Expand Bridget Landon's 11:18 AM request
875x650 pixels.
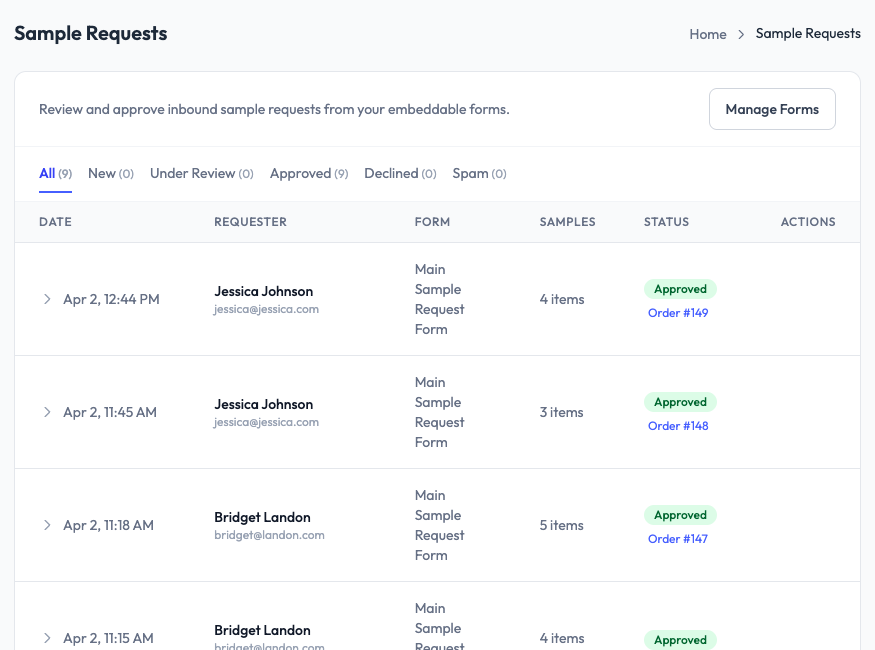point(47,525)
